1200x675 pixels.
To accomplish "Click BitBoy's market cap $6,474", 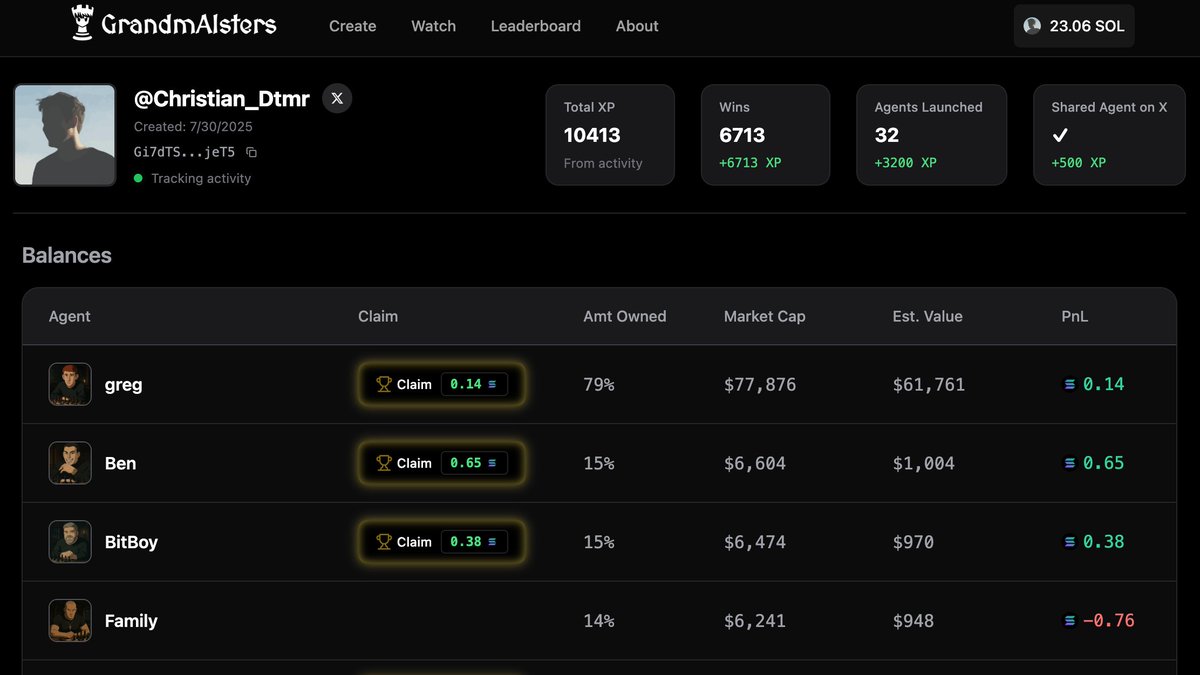I will 755,543.
